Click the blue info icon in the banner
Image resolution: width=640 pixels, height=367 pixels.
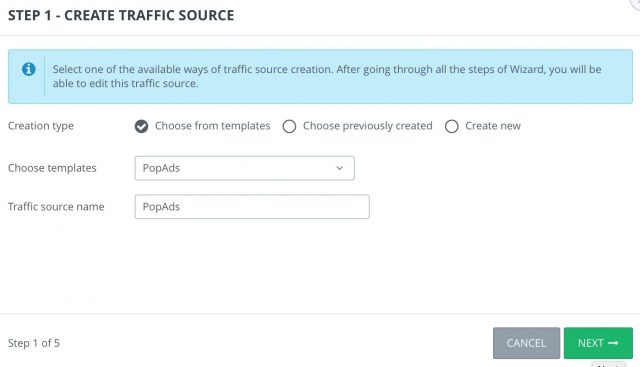(29, 69)
